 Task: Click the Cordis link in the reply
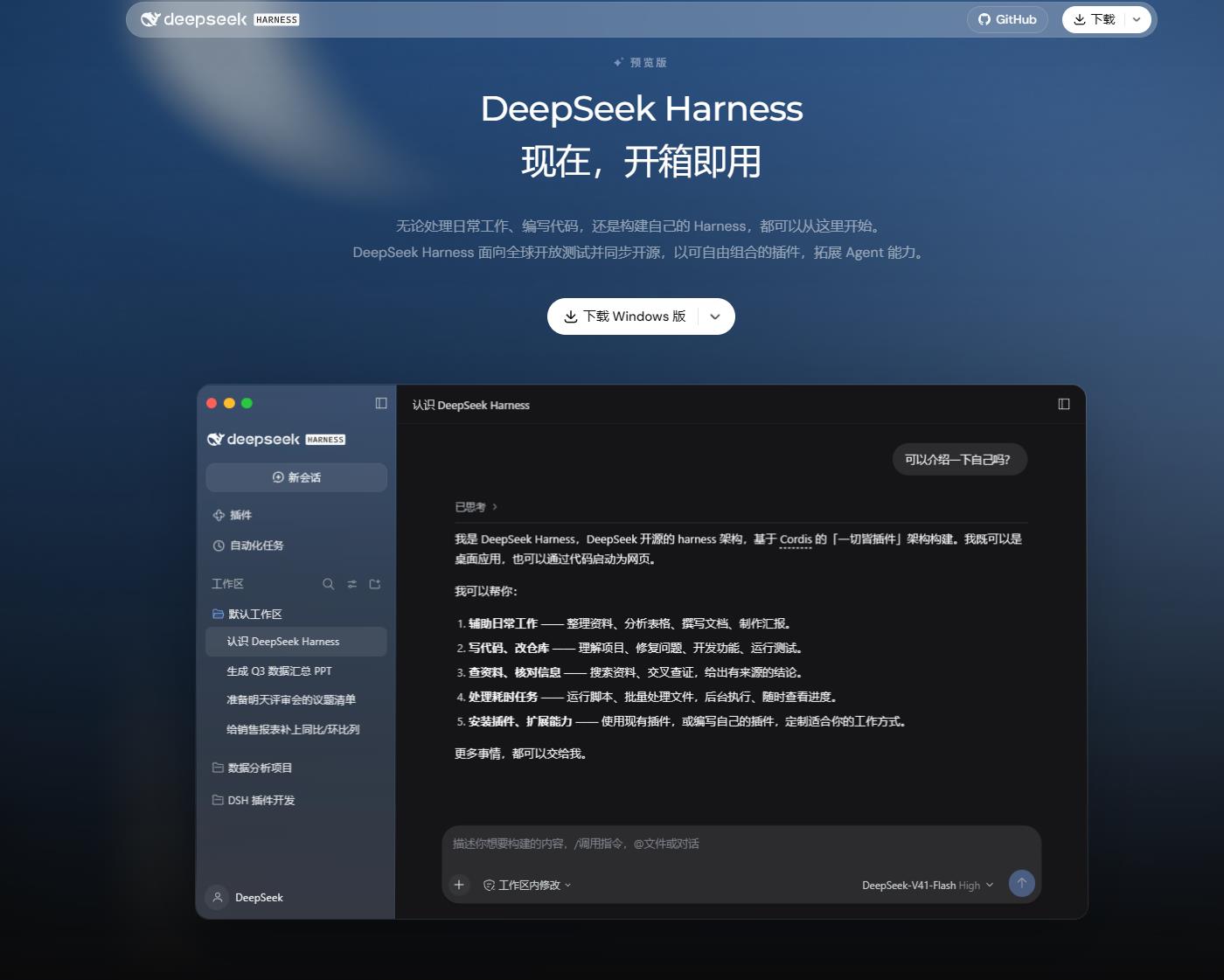click(x=796, y=539)
